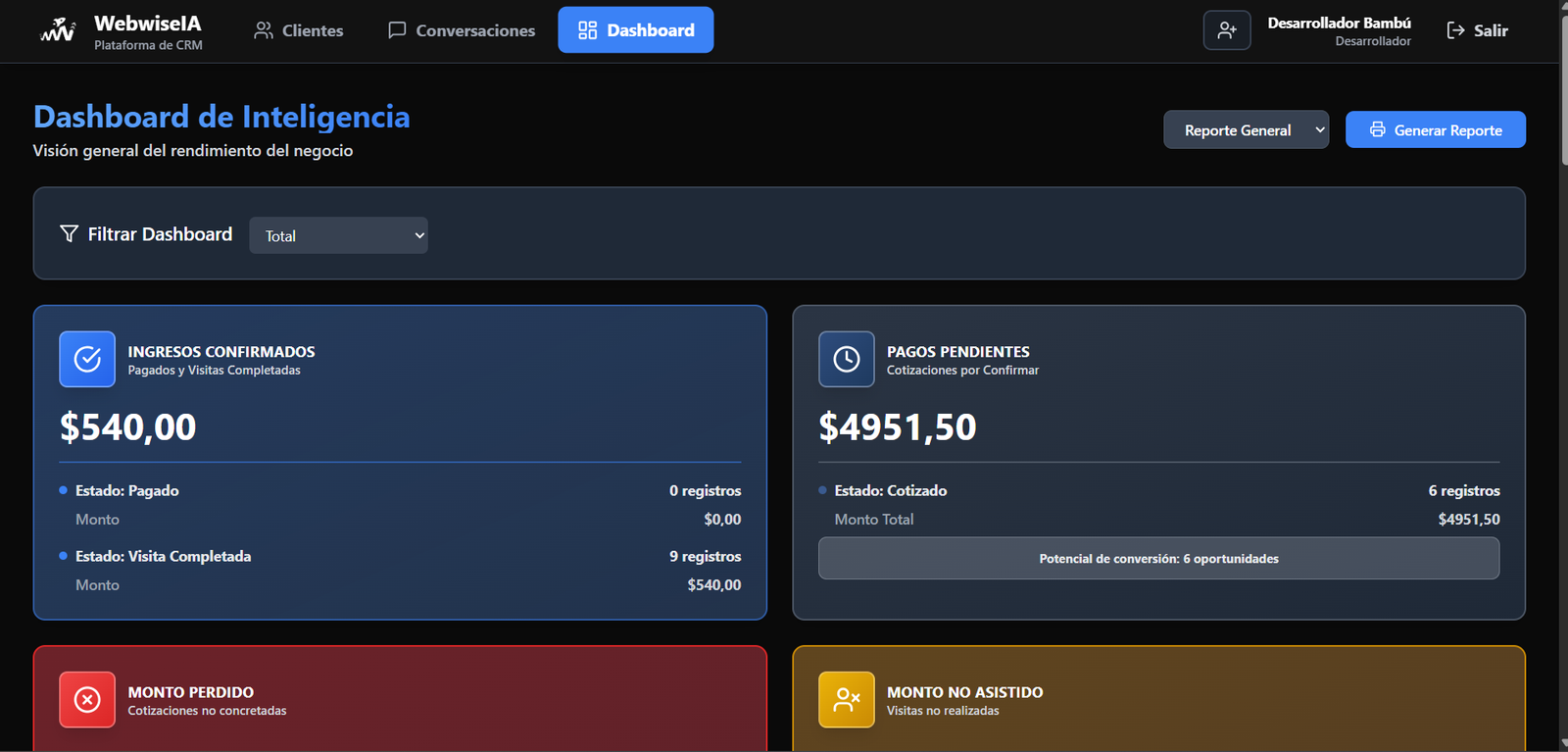The width and height of the screenshot is (1568, 752).
Task: Click the $4951,50 total amount
Action: coord(898,427)
